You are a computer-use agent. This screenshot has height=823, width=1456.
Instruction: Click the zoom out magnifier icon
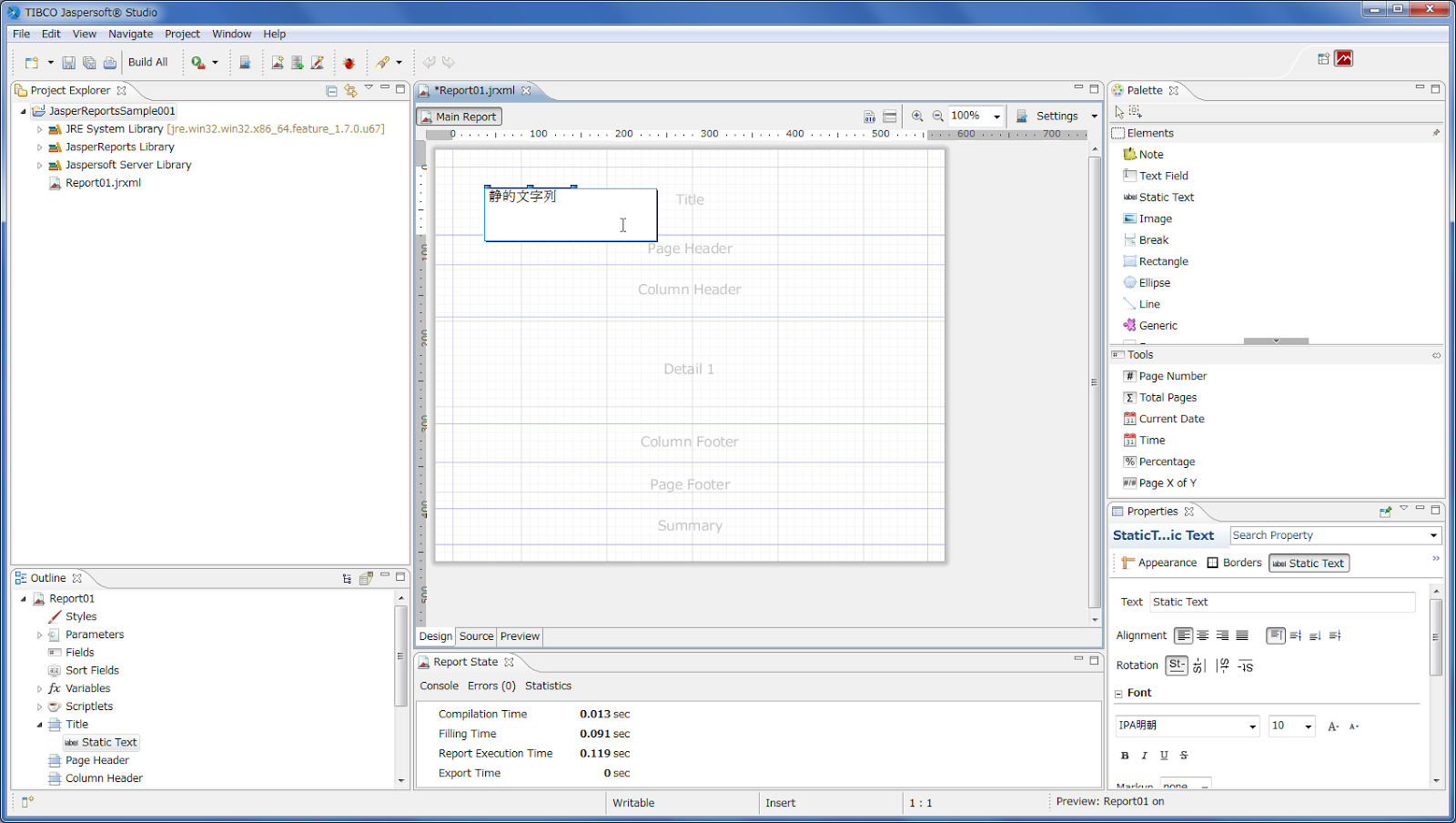point(937,116)
